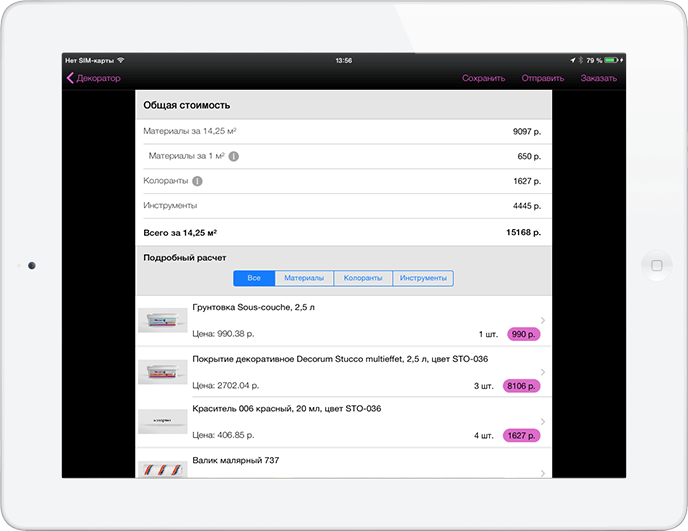688x531 pixels.
Task: Switch to the Инструменты segment
Action: (x=422, y=278)
